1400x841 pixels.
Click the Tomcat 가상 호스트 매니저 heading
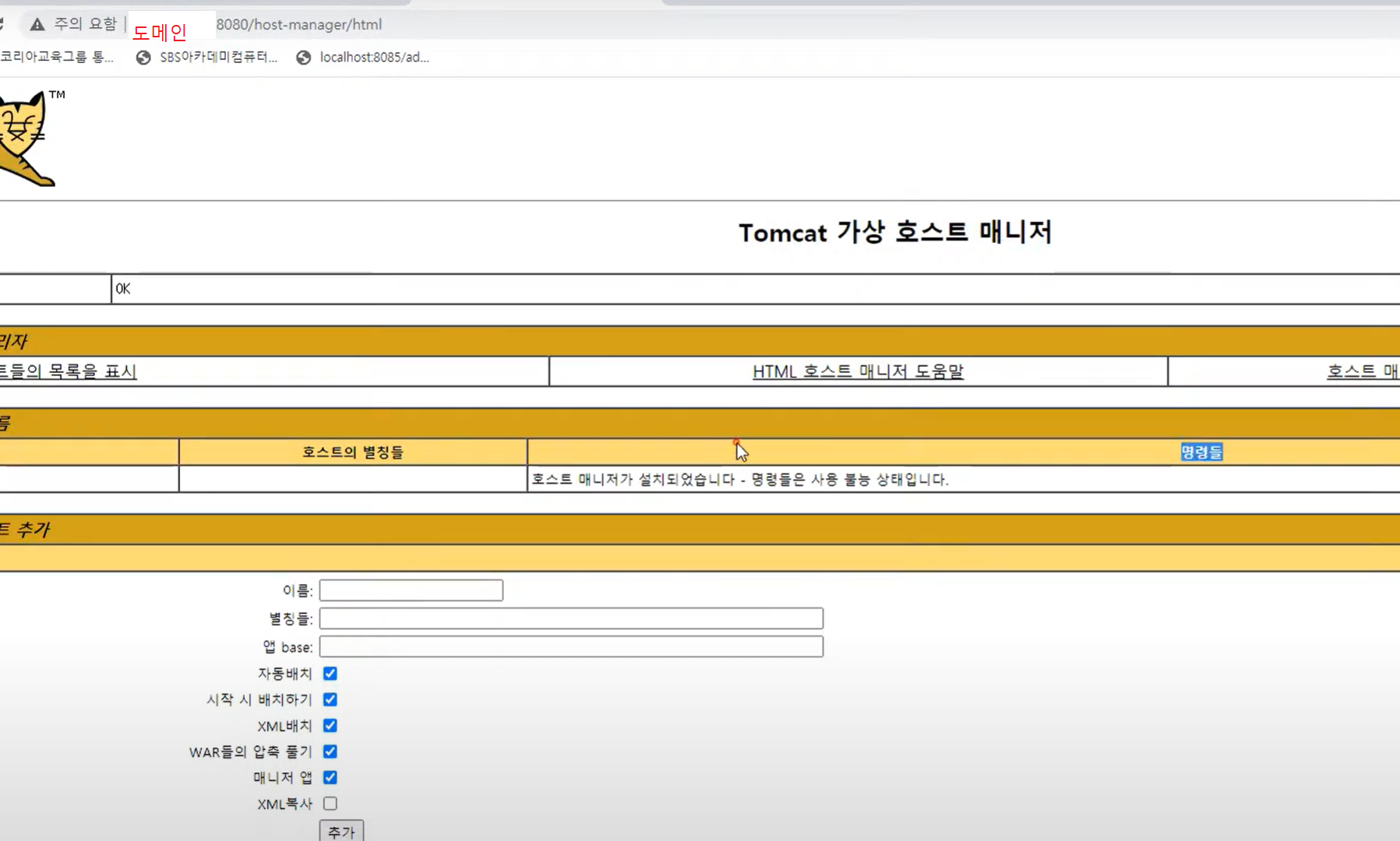coord(895,232)
